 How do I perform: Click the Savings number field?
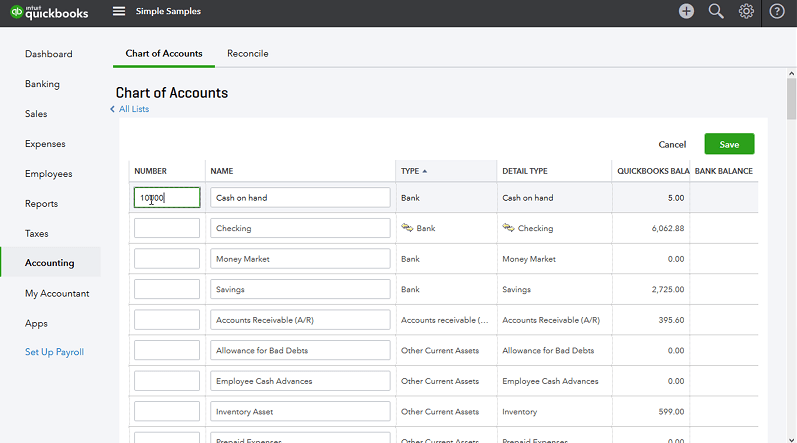pyautogui.click(x=167, y=289)
